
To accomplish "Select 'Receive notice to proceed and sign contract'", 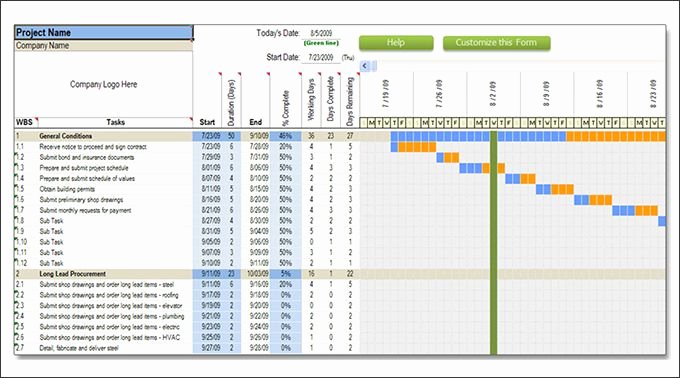I will [93, 147].
